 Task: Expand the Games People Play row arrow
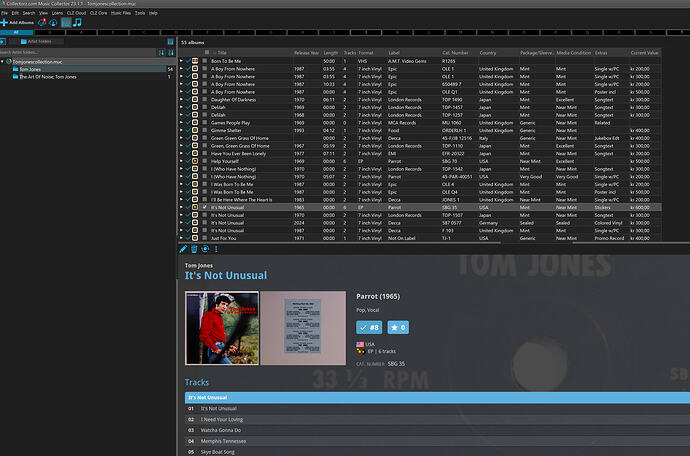(181, 123)
